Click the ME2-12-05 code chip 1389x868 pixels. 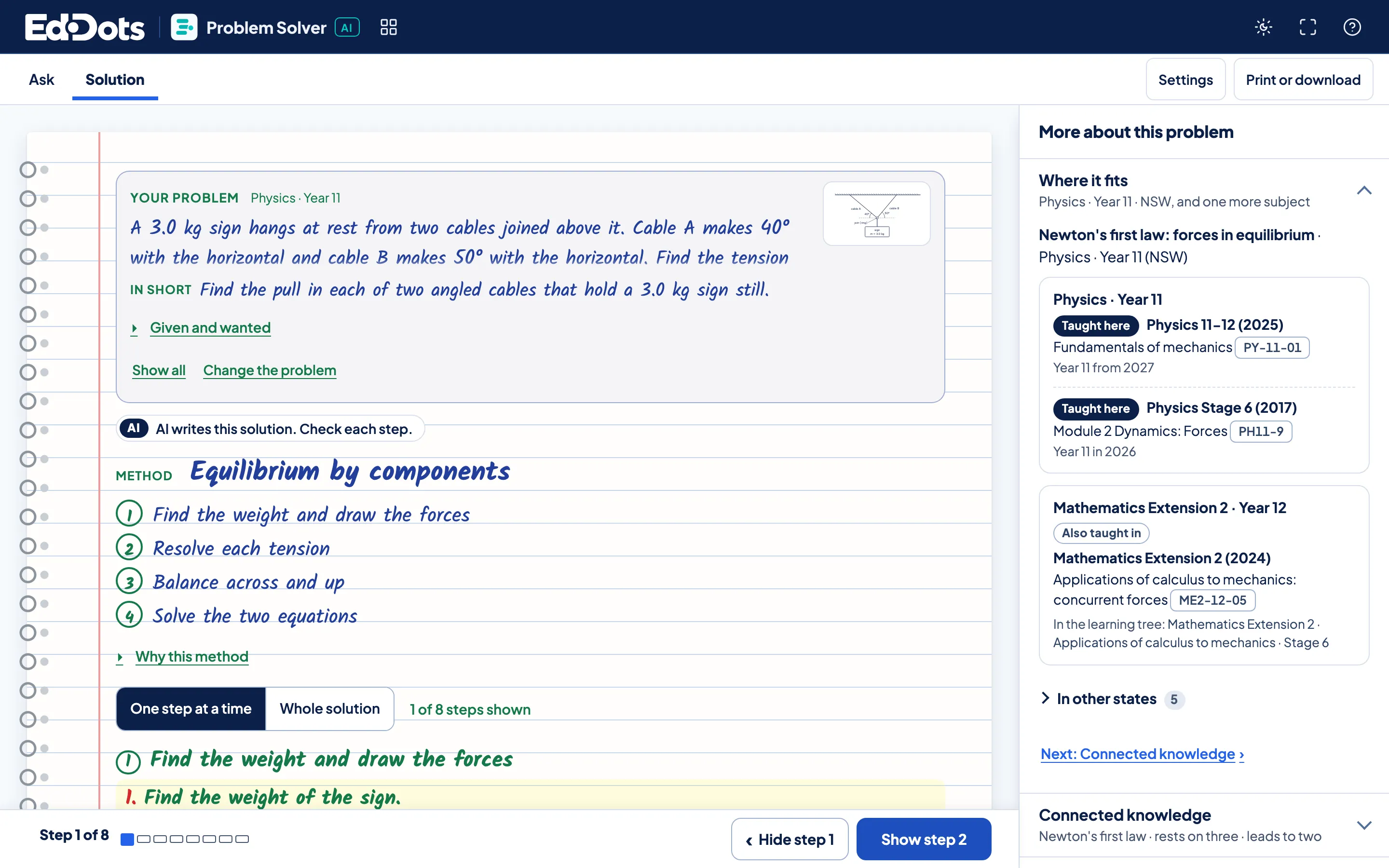[1212, 600]
